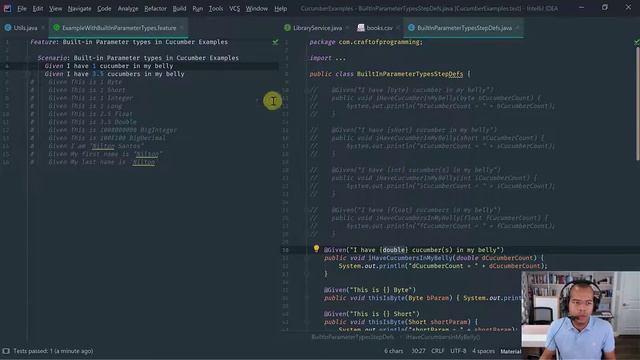Image resolution: width=640 pixels, height=360 pixels.
Task: Collapse the iHaveCucumbersInMyBelly double method fold
Action: pos(307,258)
